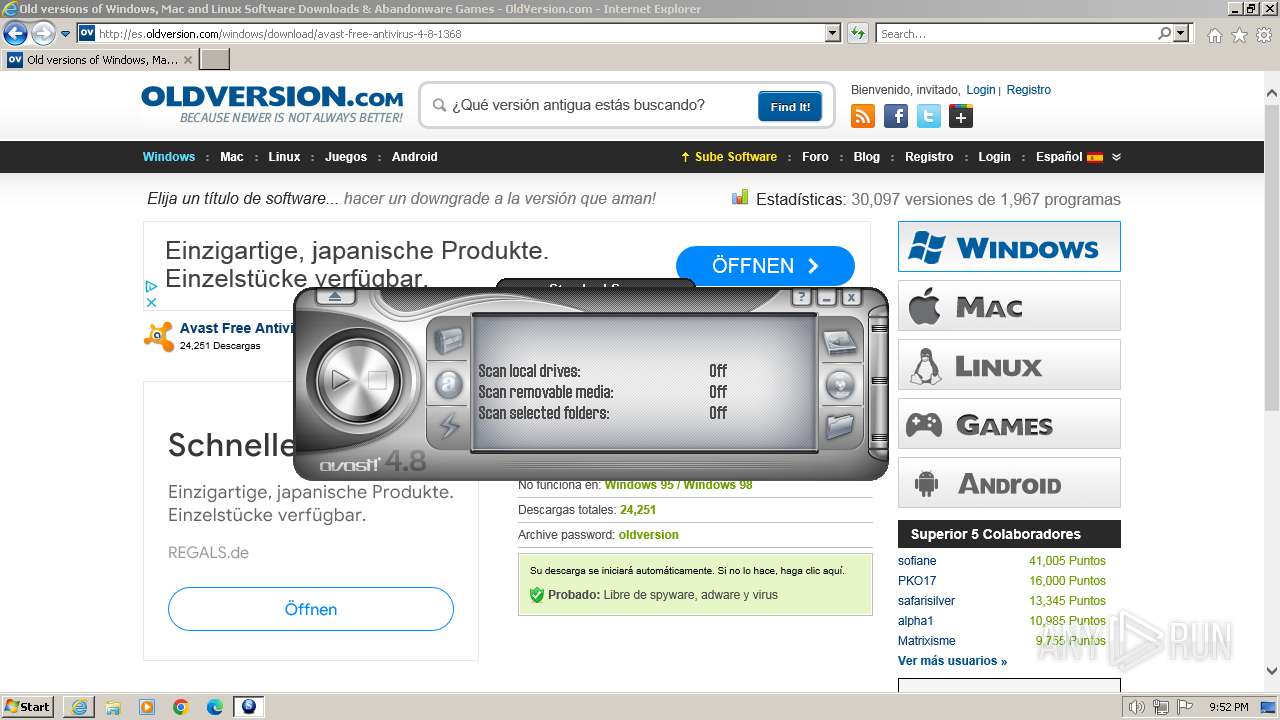1280x720 pixels.
Task: Select the Android platform banner button
Action: [1009, 483]
